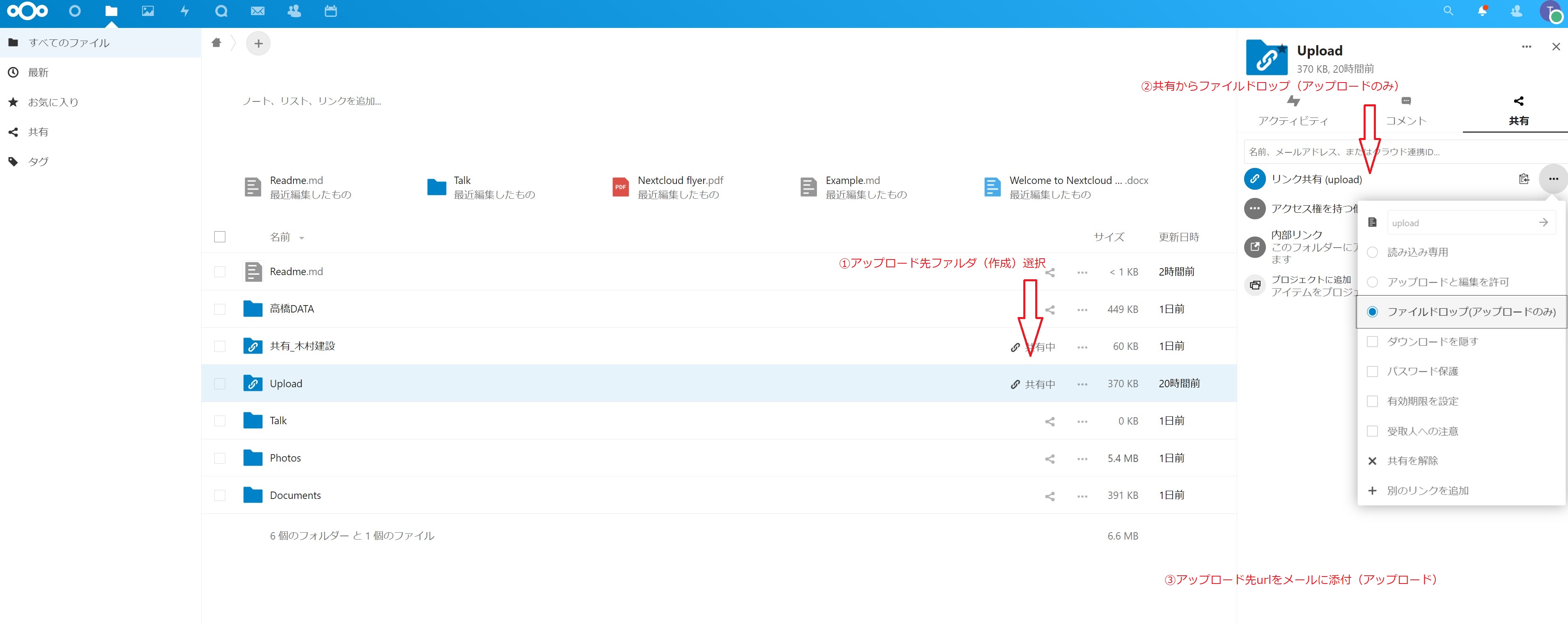Copy the upload share link to clipboard
Viewport: 1568px width, 625px height.
[x=1524, y=179]
